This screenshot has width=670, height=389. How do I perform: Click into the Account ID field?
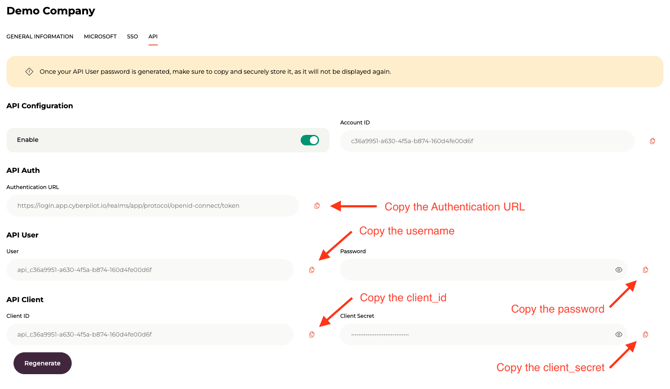487,141
